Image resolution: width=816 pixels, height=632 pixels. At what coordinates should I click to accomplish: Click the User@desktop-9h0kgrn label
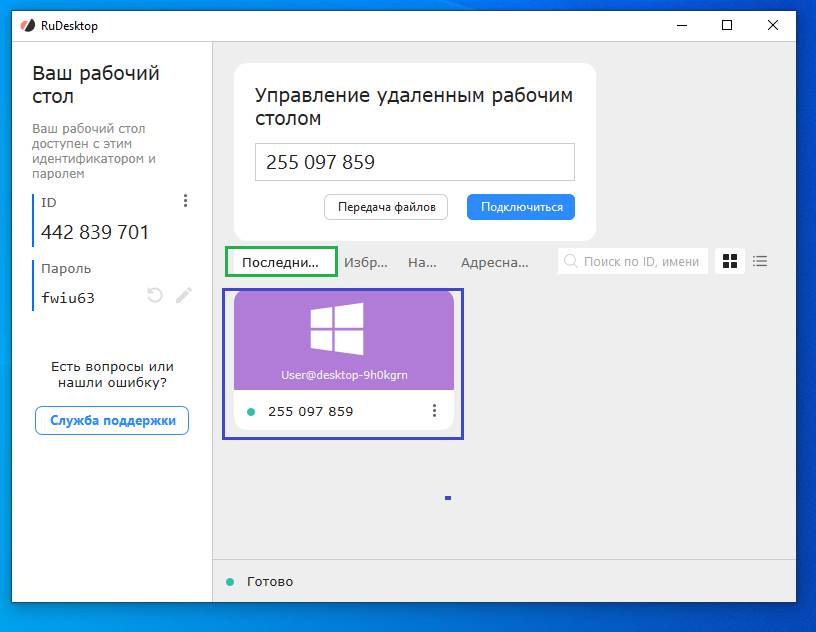click(x=344, y=375)
